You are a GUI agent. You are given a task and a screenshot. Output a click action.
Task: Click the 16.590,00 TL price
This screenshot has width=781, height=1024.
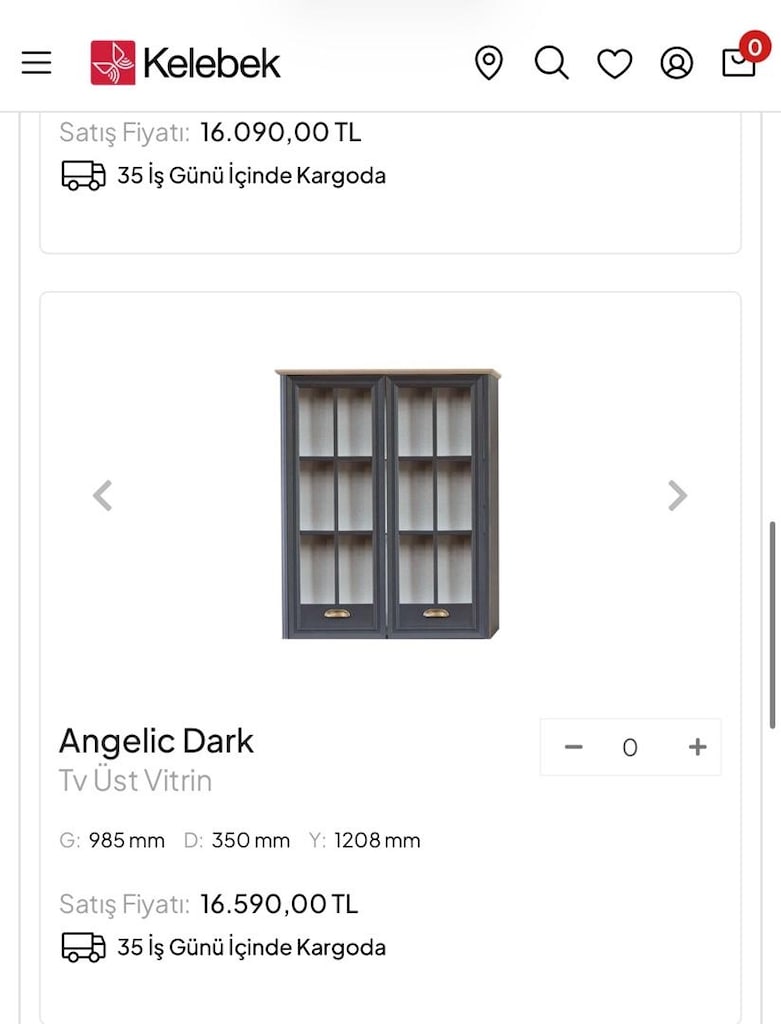(x=279, y=904)
